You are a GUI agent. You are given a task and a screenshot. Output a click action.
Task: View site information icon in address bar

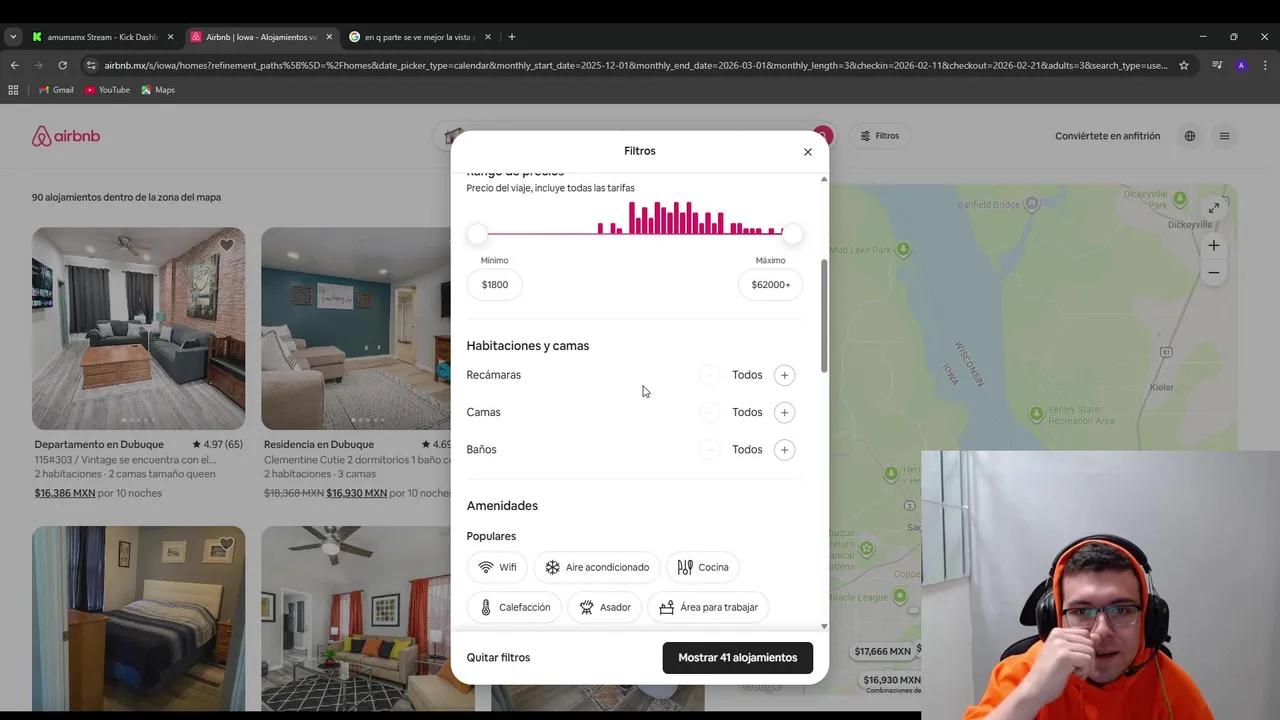(x=91, y=65)
